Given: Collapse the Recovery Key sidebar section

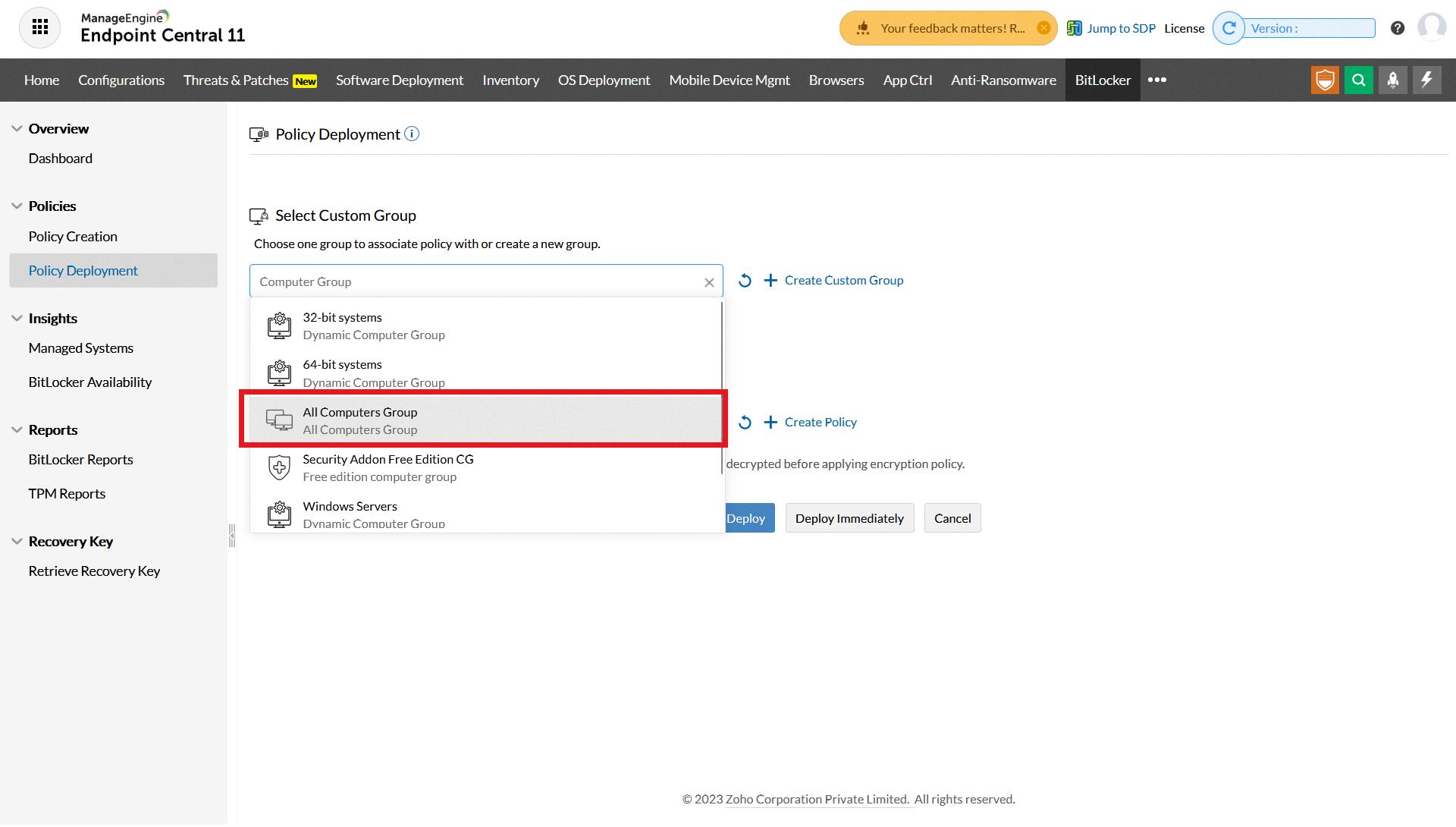Looking at the screenshot, I should tap(17, 542).
